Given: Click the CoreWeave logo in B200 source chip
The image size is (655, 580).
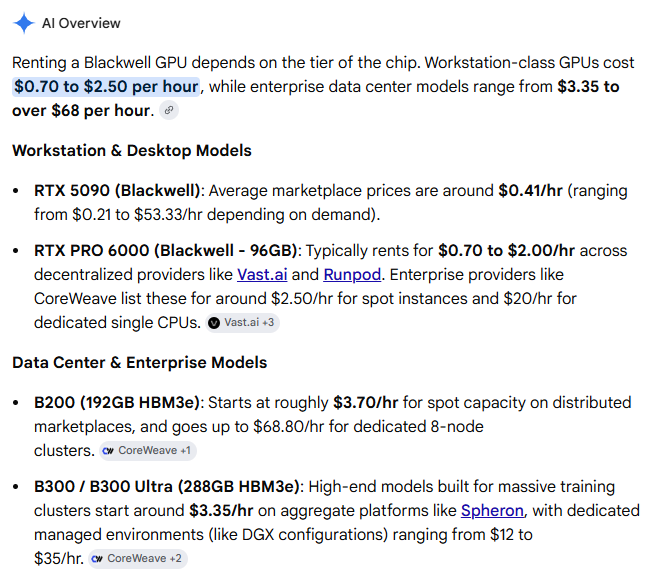Looking at the screenshot, I should pyautogui.click(x=108, y=451).
